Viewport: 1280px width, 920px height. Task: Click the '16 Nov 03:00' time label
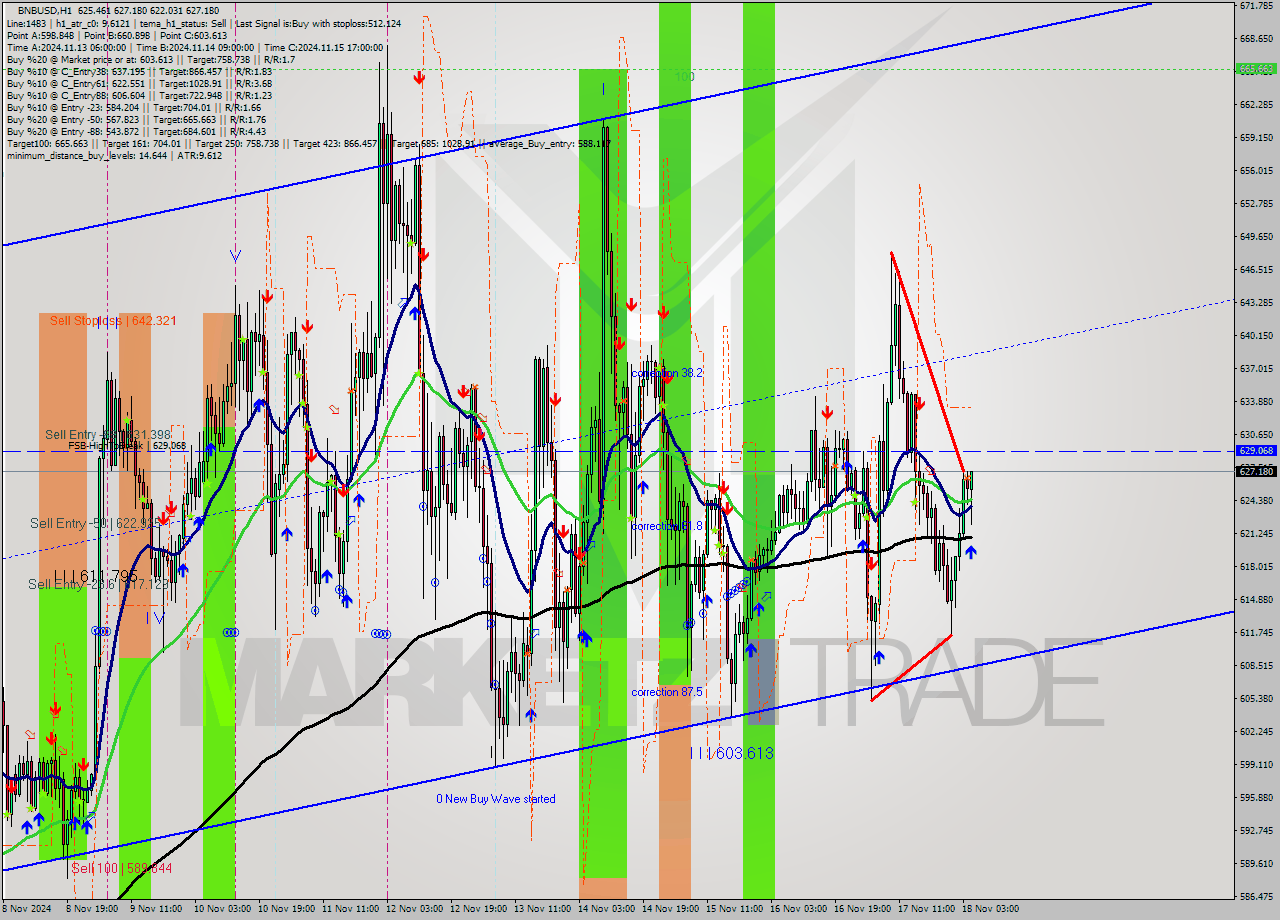click(x=798, y=909)
